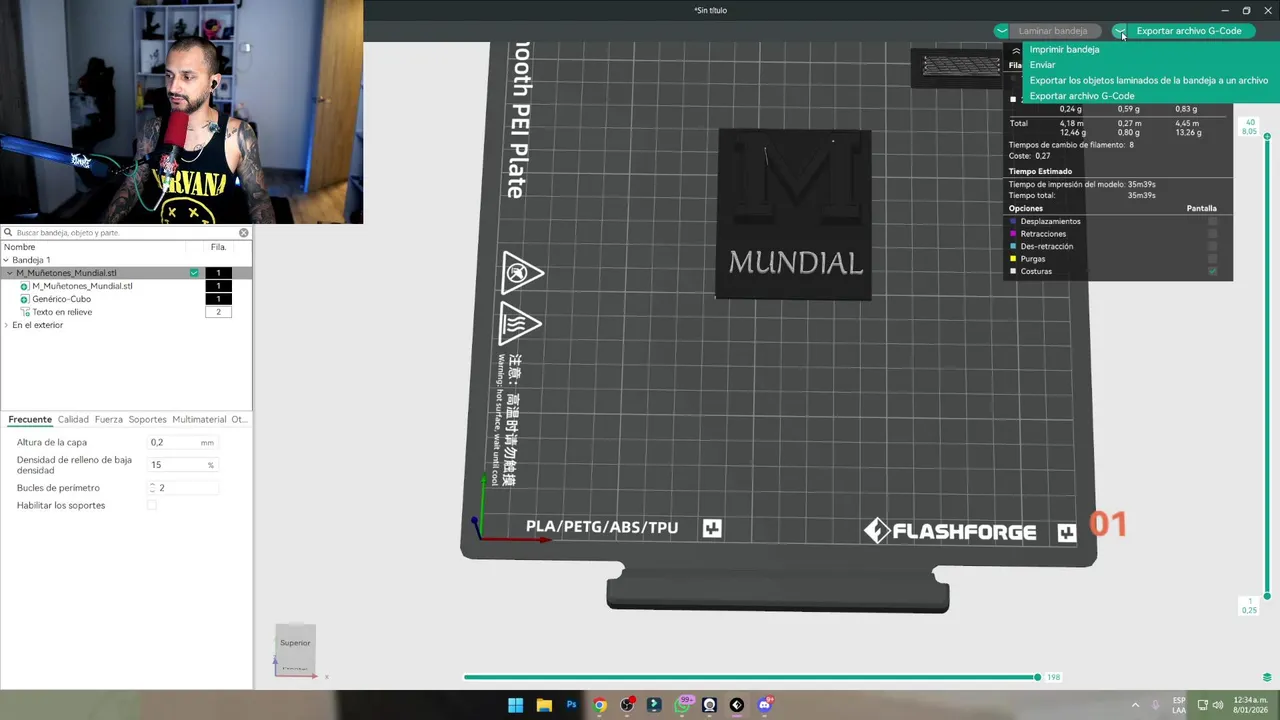Click the Texto en relieve text icon
The height and width of the screenshot is (720, 1280).
coord(25,312)
